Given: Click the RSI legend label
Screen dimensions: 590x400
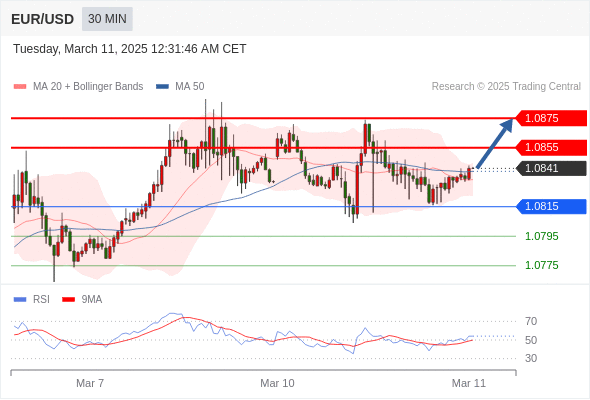Looking at the screenshot, I should (x=41, y=300).
